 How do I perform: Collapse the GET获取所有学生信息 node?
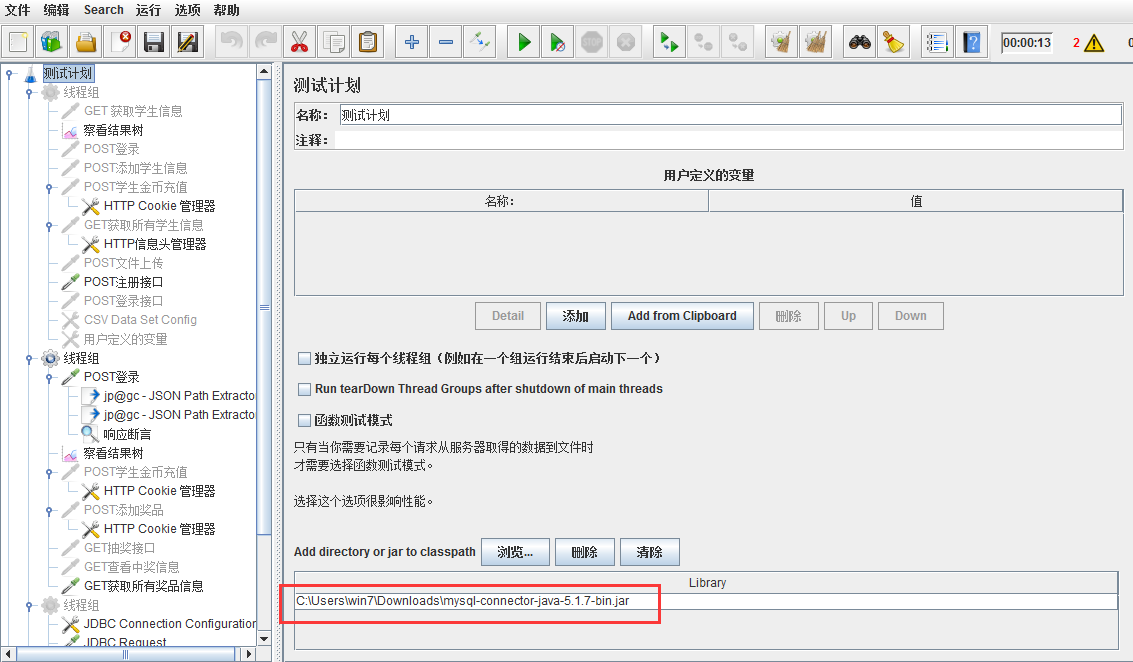click(49, 225)
